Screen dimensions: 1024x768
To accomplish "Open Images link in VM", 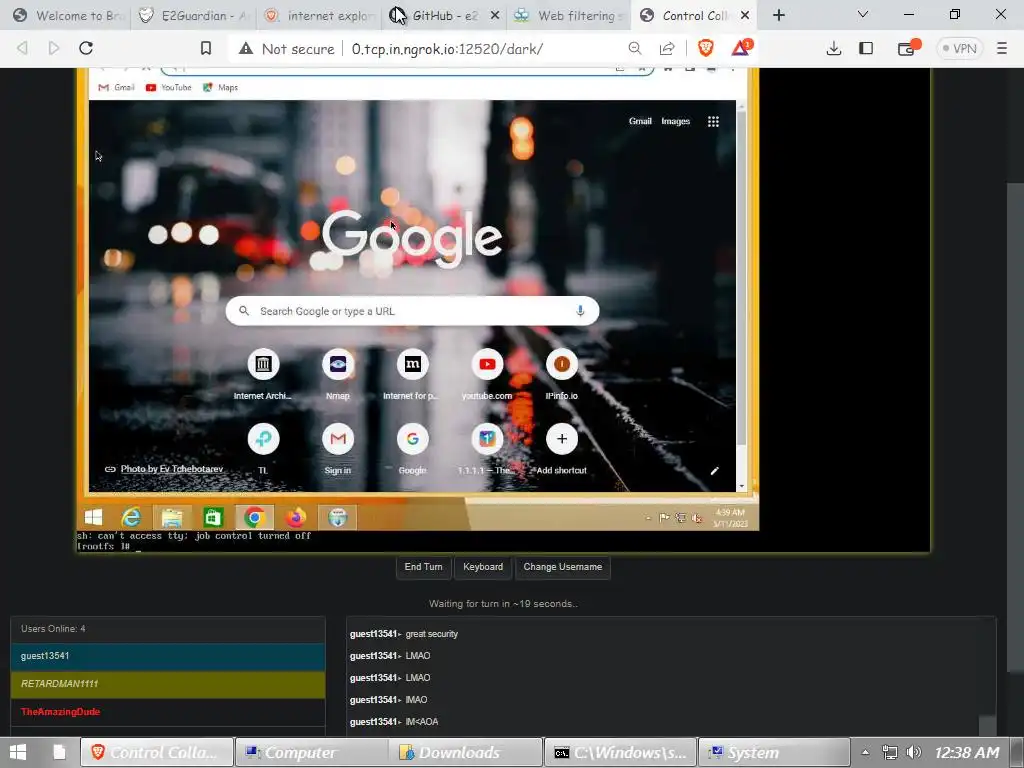I will (x=675, y=121).
